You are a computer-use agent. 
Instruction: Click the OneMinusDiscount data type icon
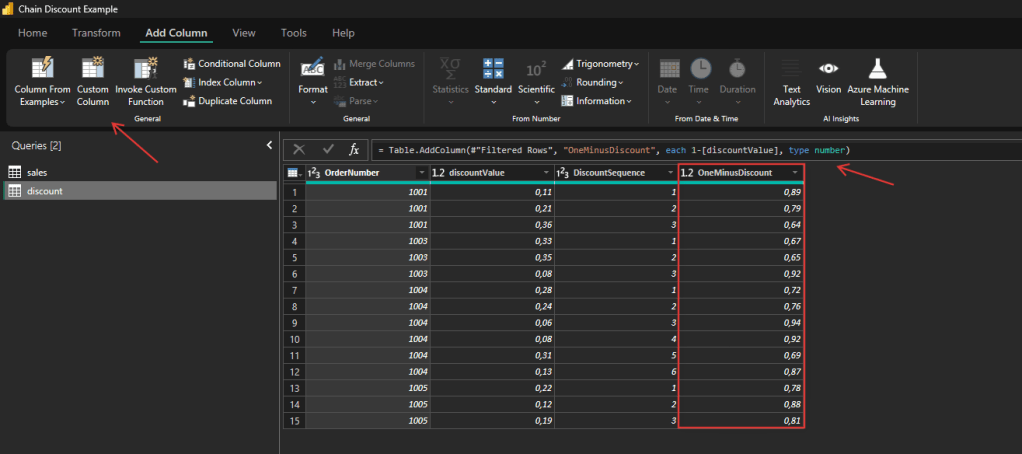(x=687, y=173)
